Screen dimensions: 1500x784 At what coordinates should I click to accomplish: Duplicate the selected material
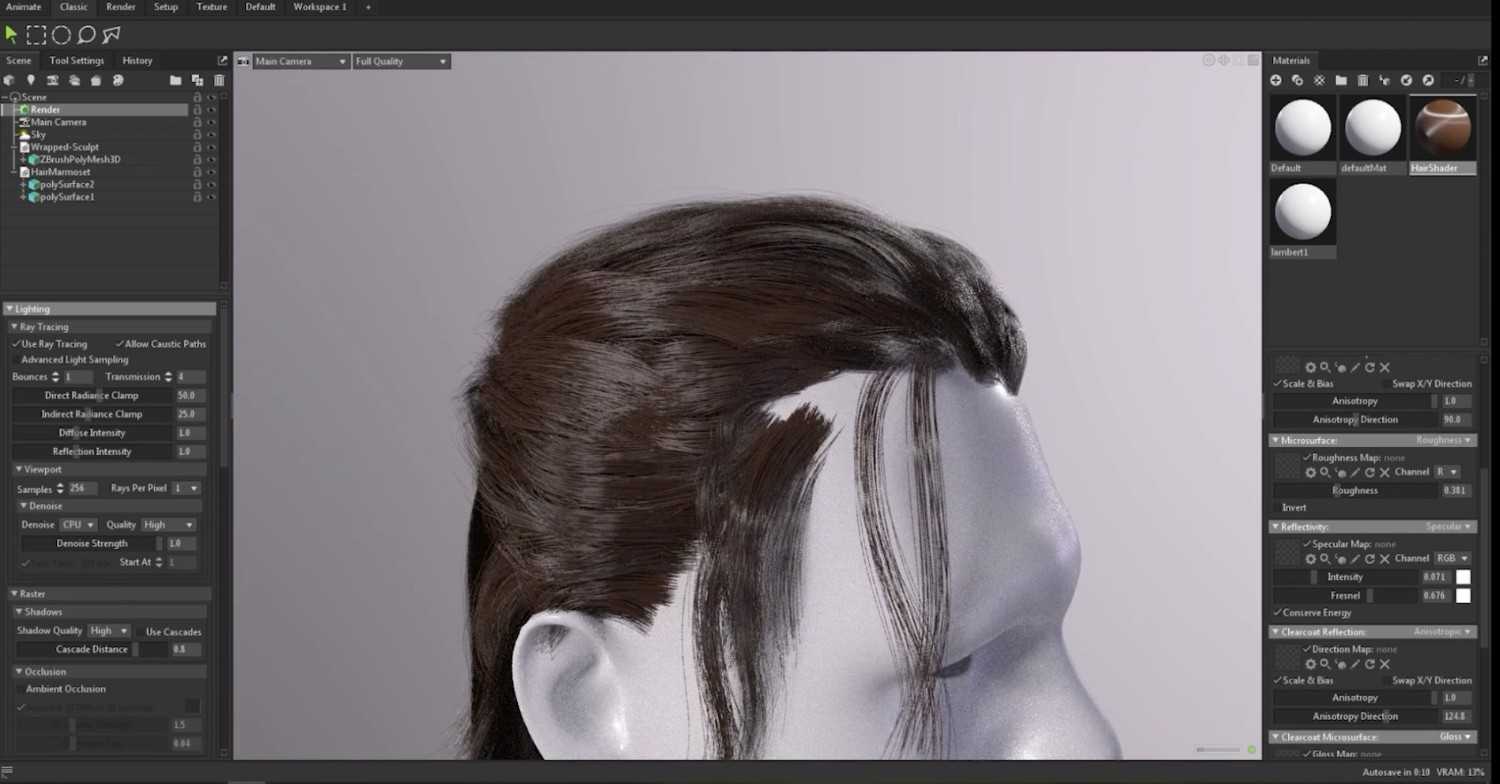1297,80
